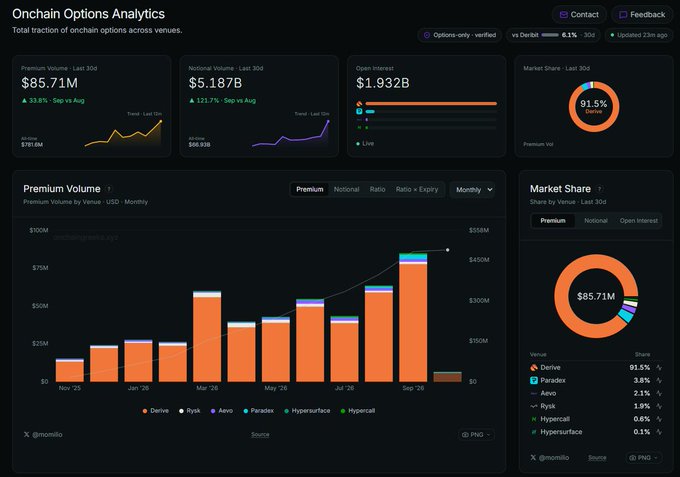The height and width of the screenshot is (477, 680).
Task: Open the trend sparkline icon for Aevo row
Action: click(659, 393)
